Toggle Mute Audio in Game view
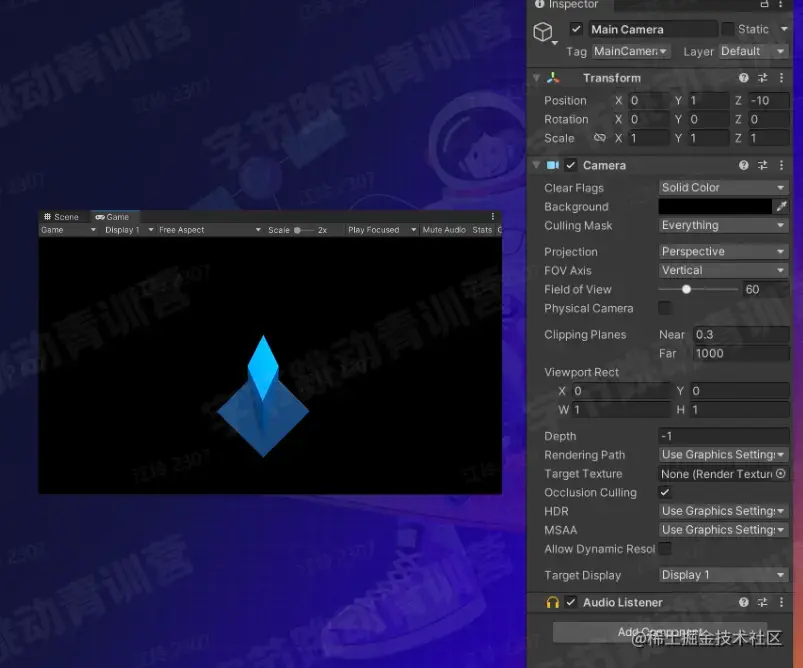The image size is (803, 668). (x=444, y=230)
